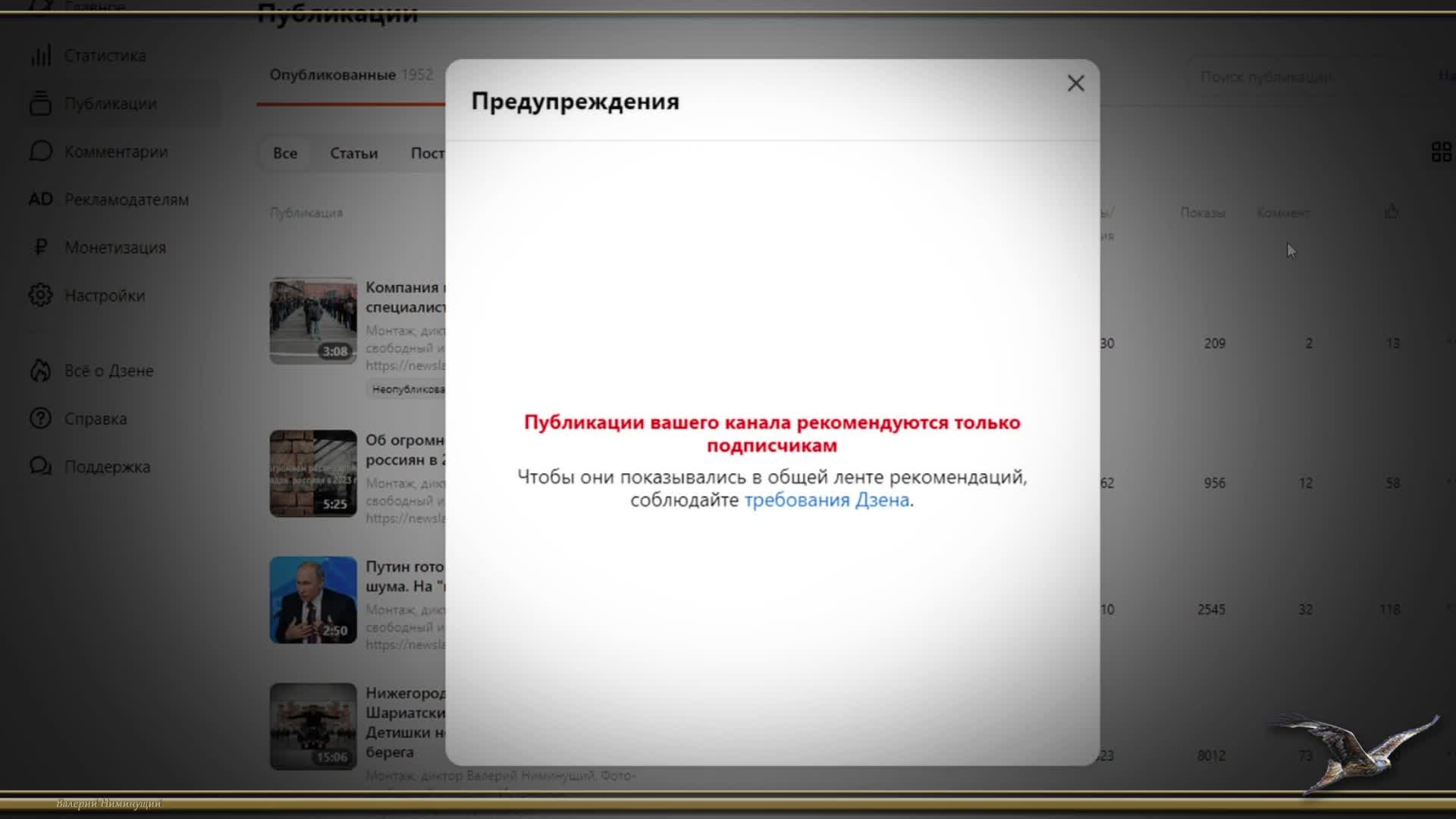Click the Поддержка chat icon
This screenshot has height=819, width=1456.
(40, 466)
